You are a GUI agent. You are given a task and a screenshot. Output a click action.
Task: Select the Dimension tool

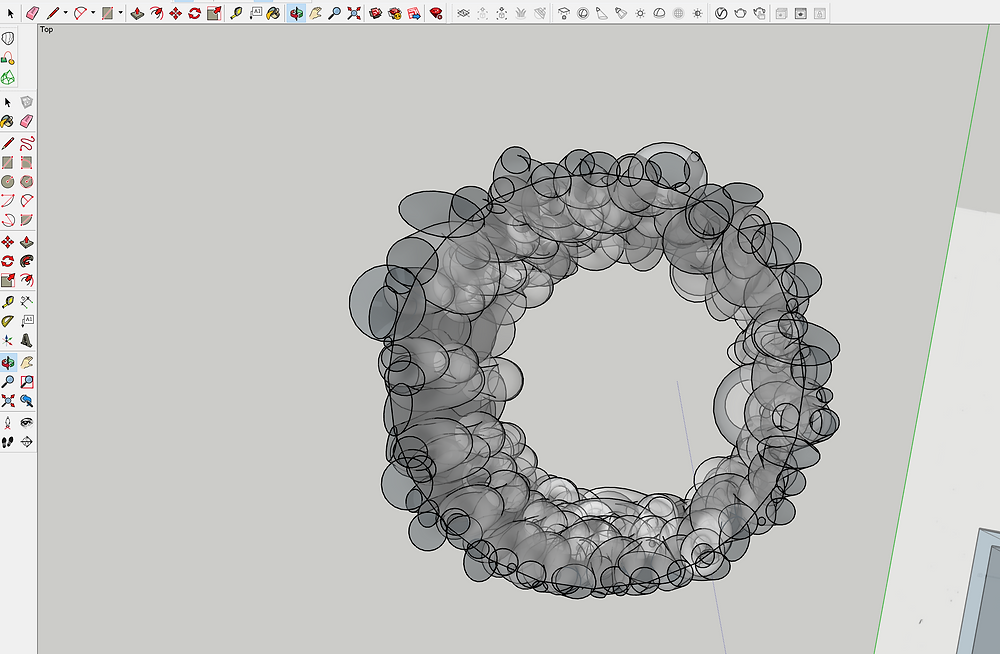click(x=26, y=301)
